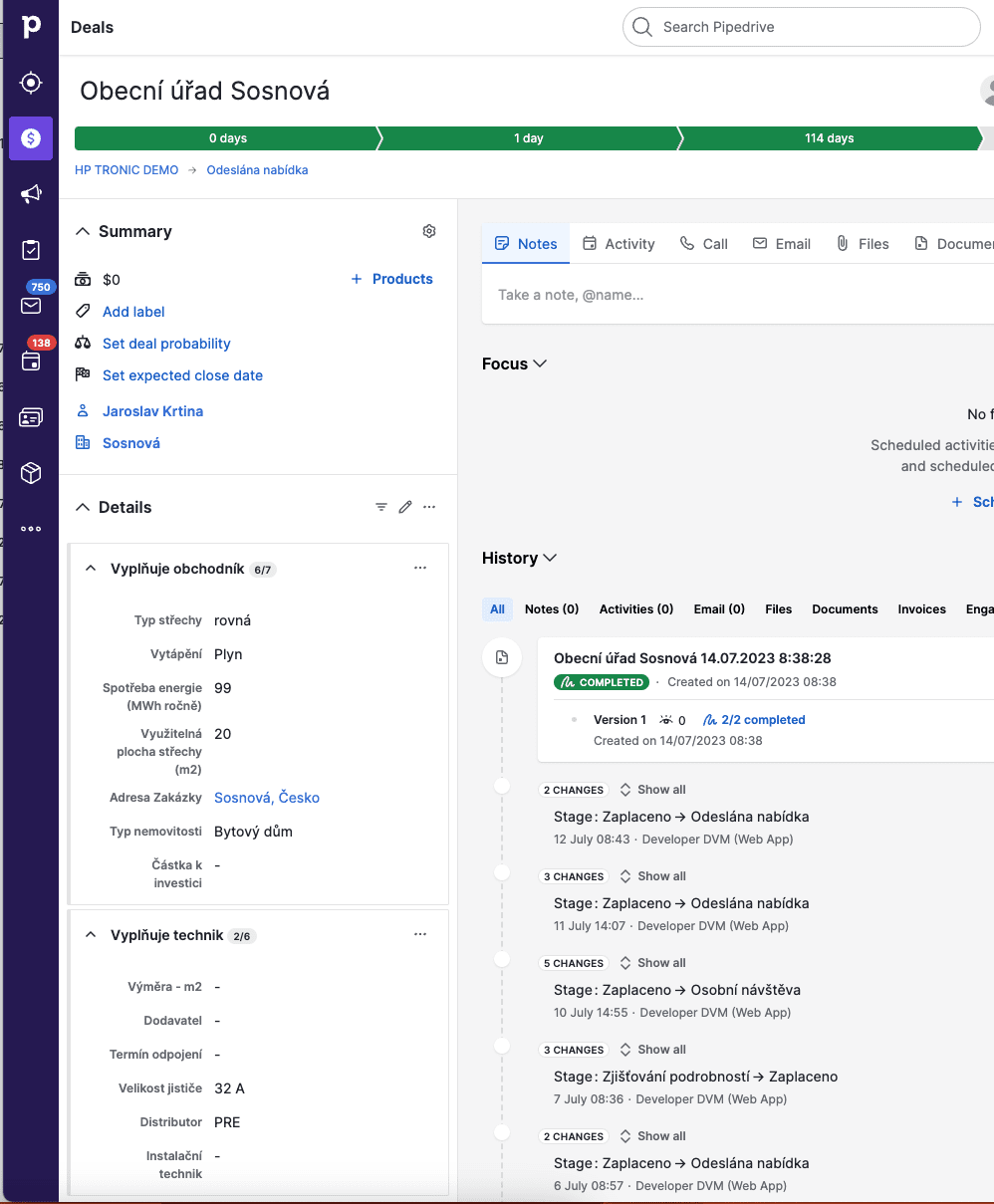Viewport: 994px width, 1204px height.
Task: Open the mail inbox icon with 750 badge
Action: tap(31, 305)
